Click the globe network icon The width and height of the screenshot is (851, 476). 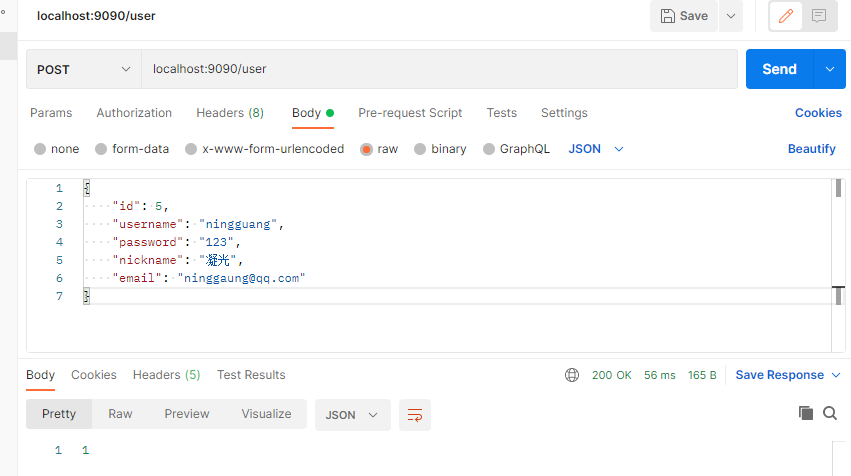click(572, 375)
